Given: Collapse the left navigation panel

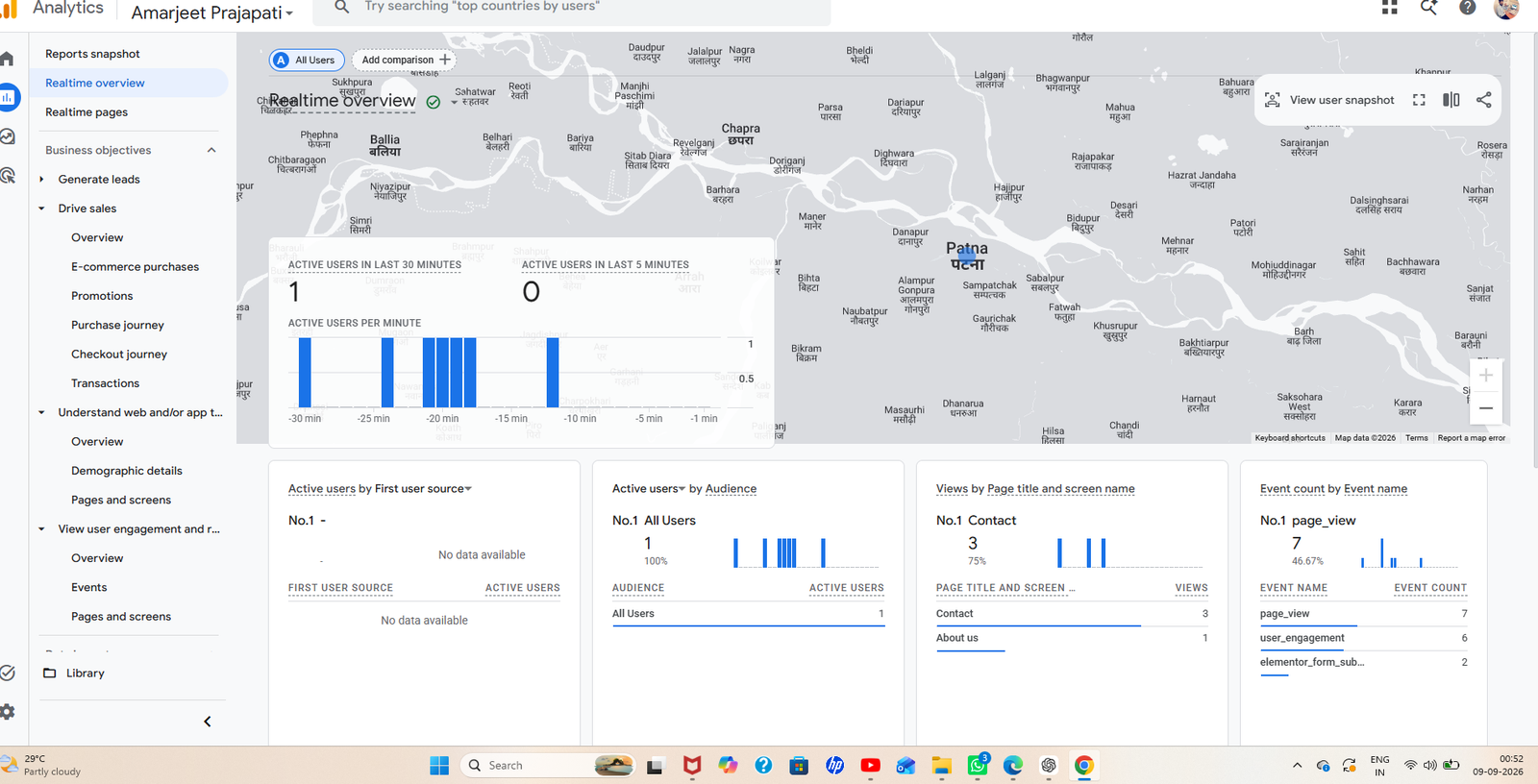Looking at the screenshot, I should [x=208, y=722].
